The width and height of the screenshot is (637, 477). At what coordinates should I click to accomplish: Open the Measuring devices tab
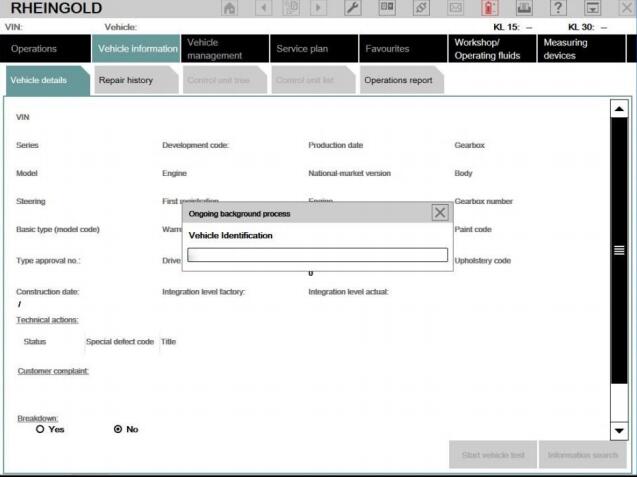coord(581,49)
